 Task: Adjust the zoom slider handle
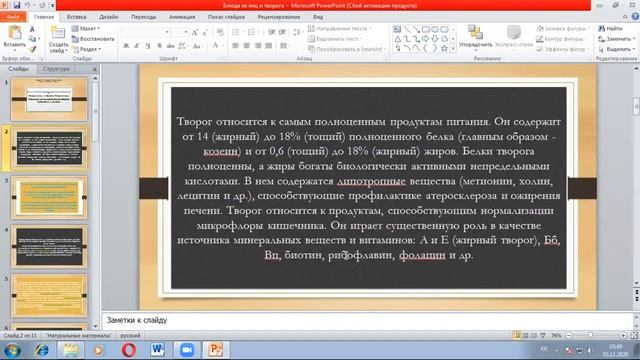[x=590, y=335]
